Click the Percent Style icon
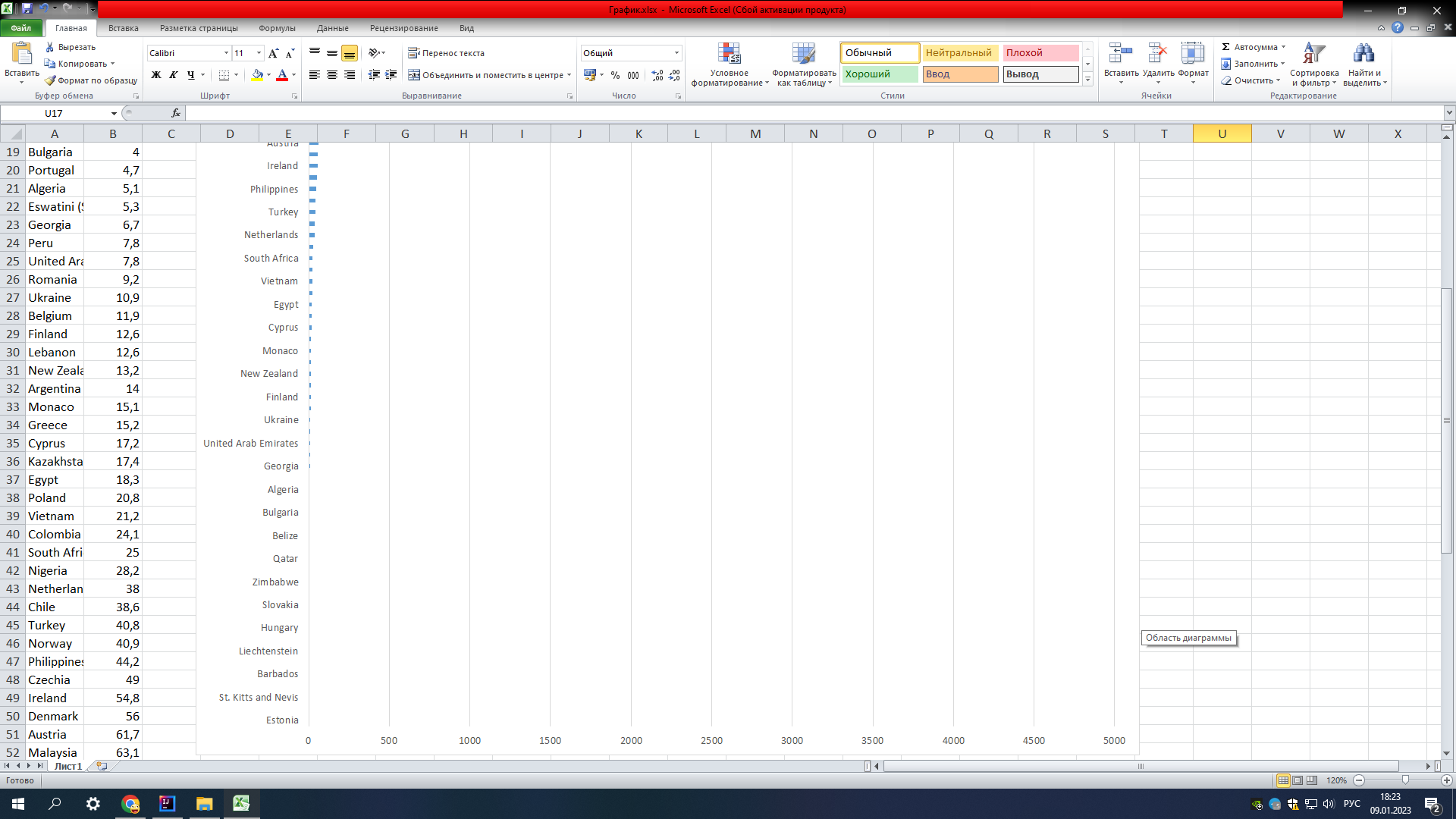 (x=615, y=75)
